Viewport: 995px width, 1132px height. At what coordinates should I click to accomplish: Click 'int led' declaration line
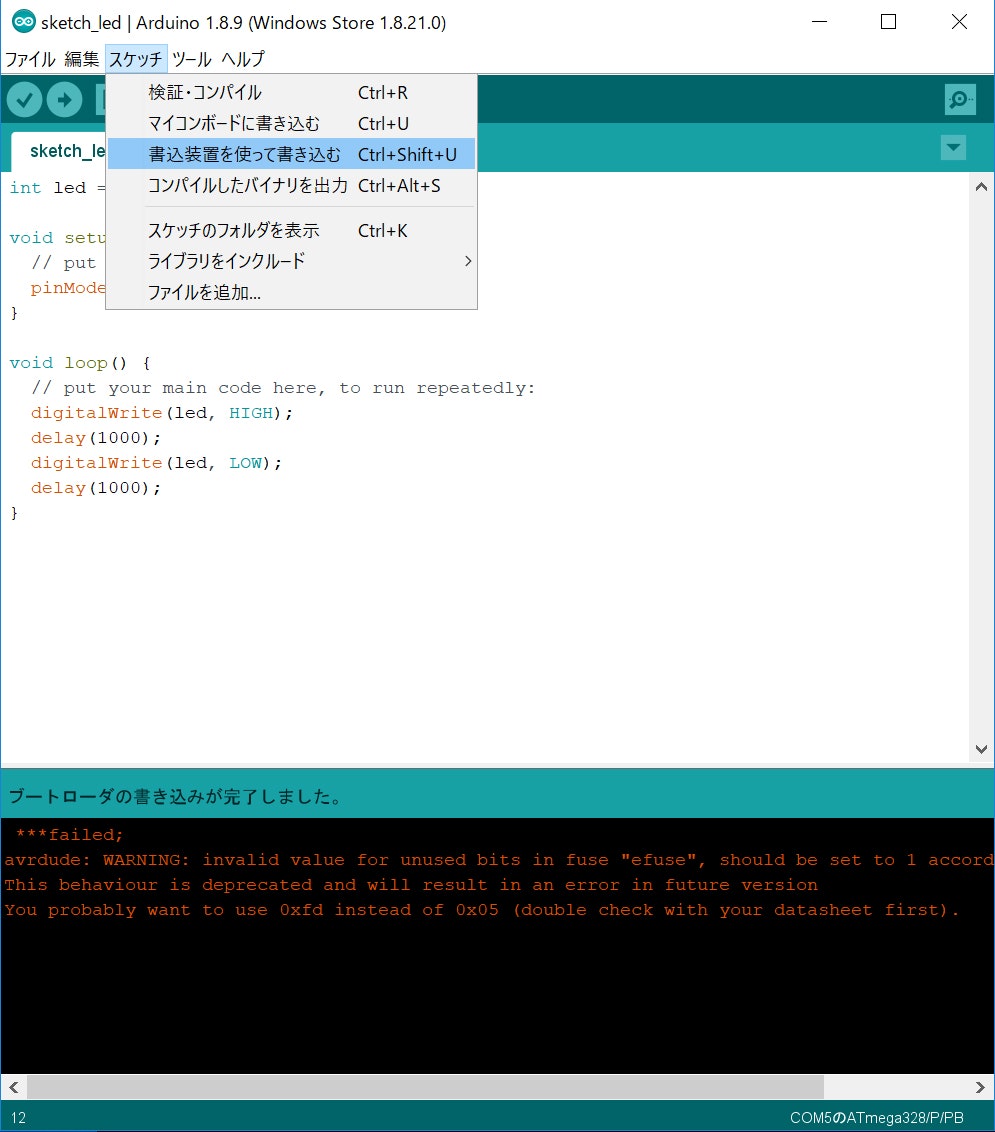57,188
